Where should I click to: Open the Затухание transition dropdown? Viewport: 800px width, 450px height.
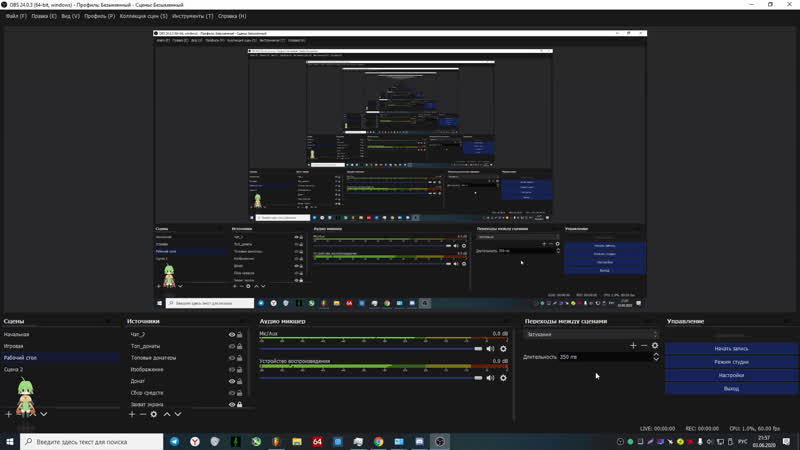(591, 334)
